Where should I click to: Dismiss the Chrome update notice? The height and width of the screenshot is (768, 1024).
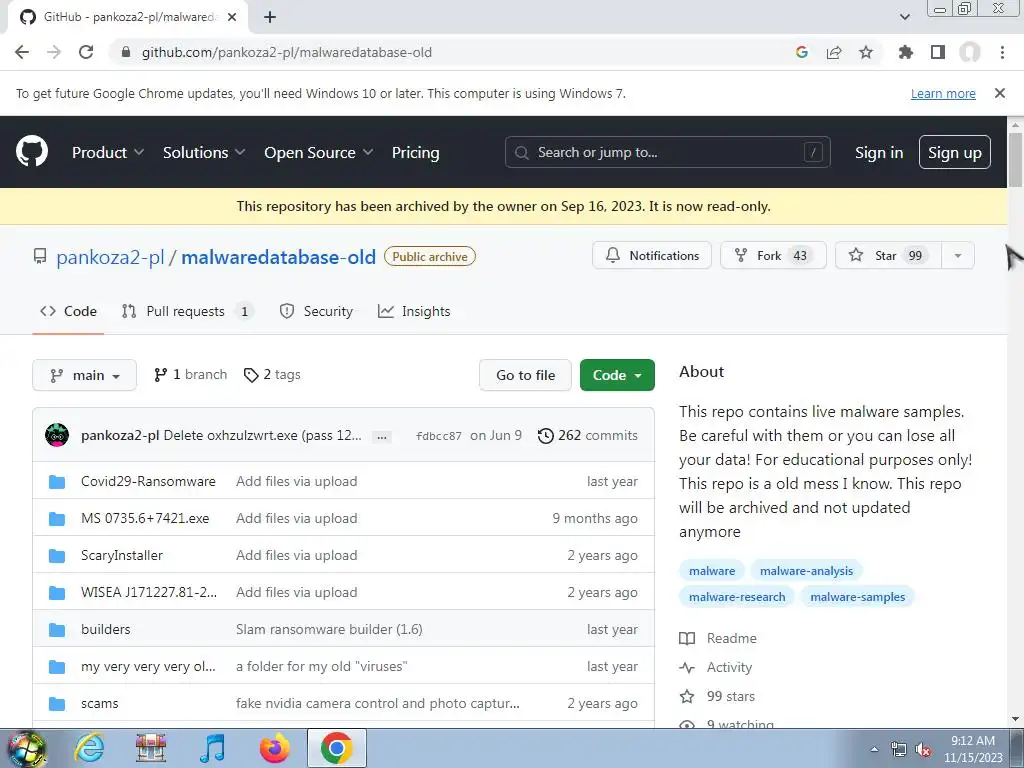(x=1000, y=93)
